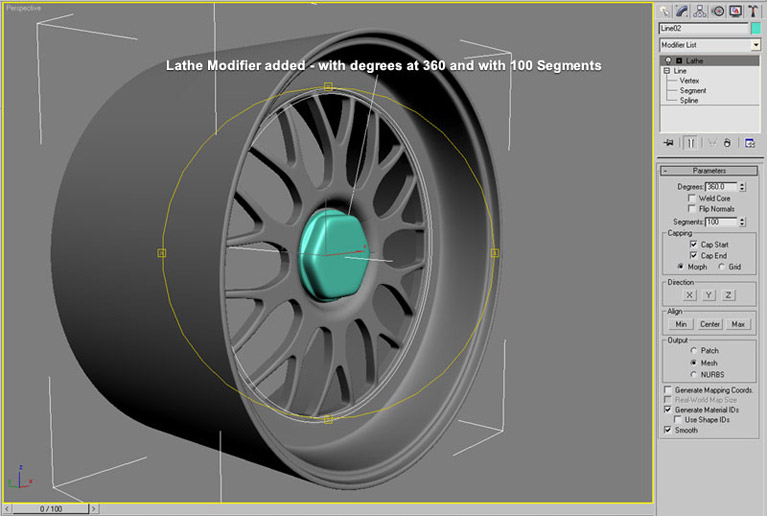Click the Y direction button

point(709,295)
